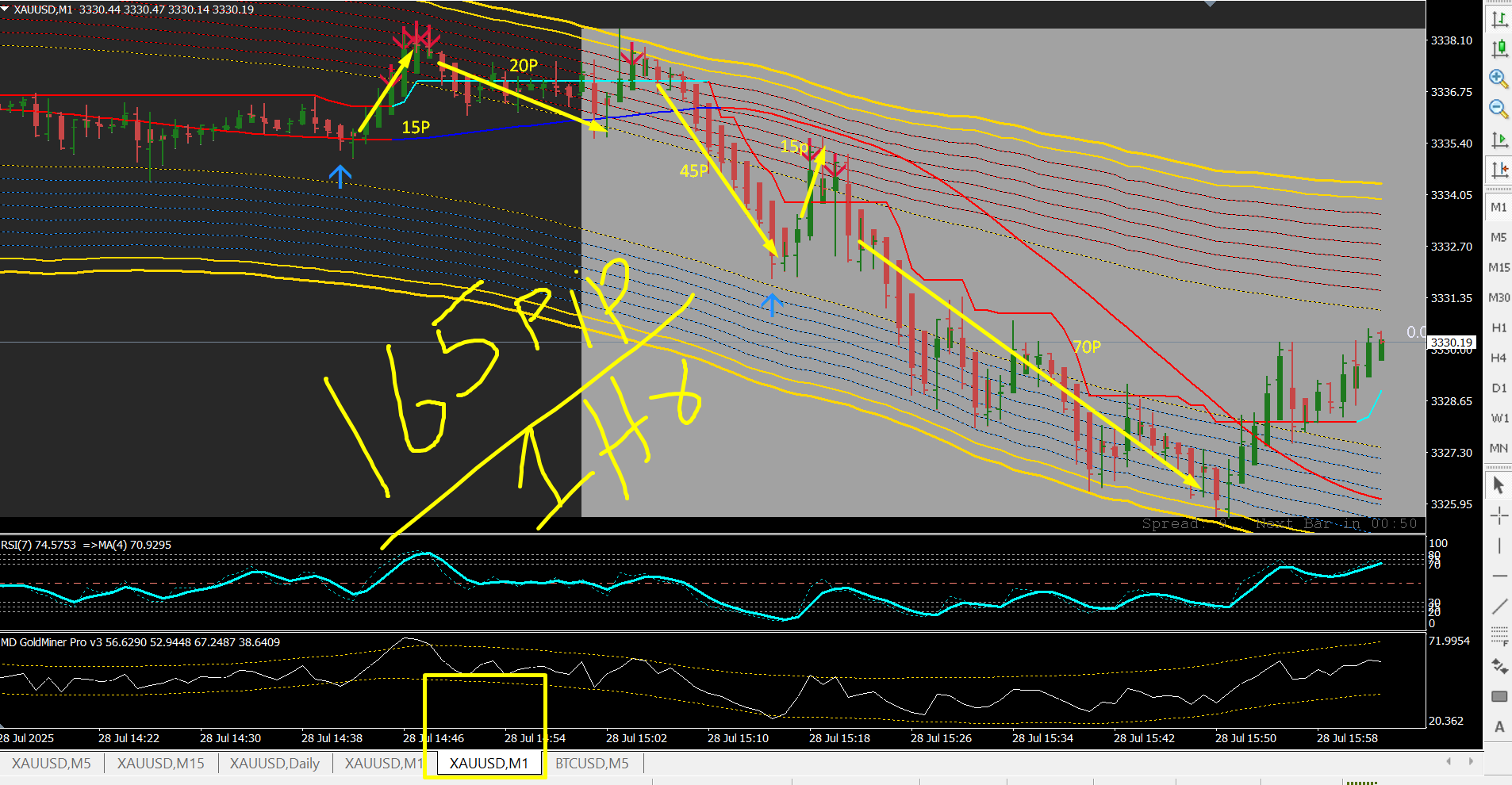Select the cursor arrow tool

(1499, 485)
